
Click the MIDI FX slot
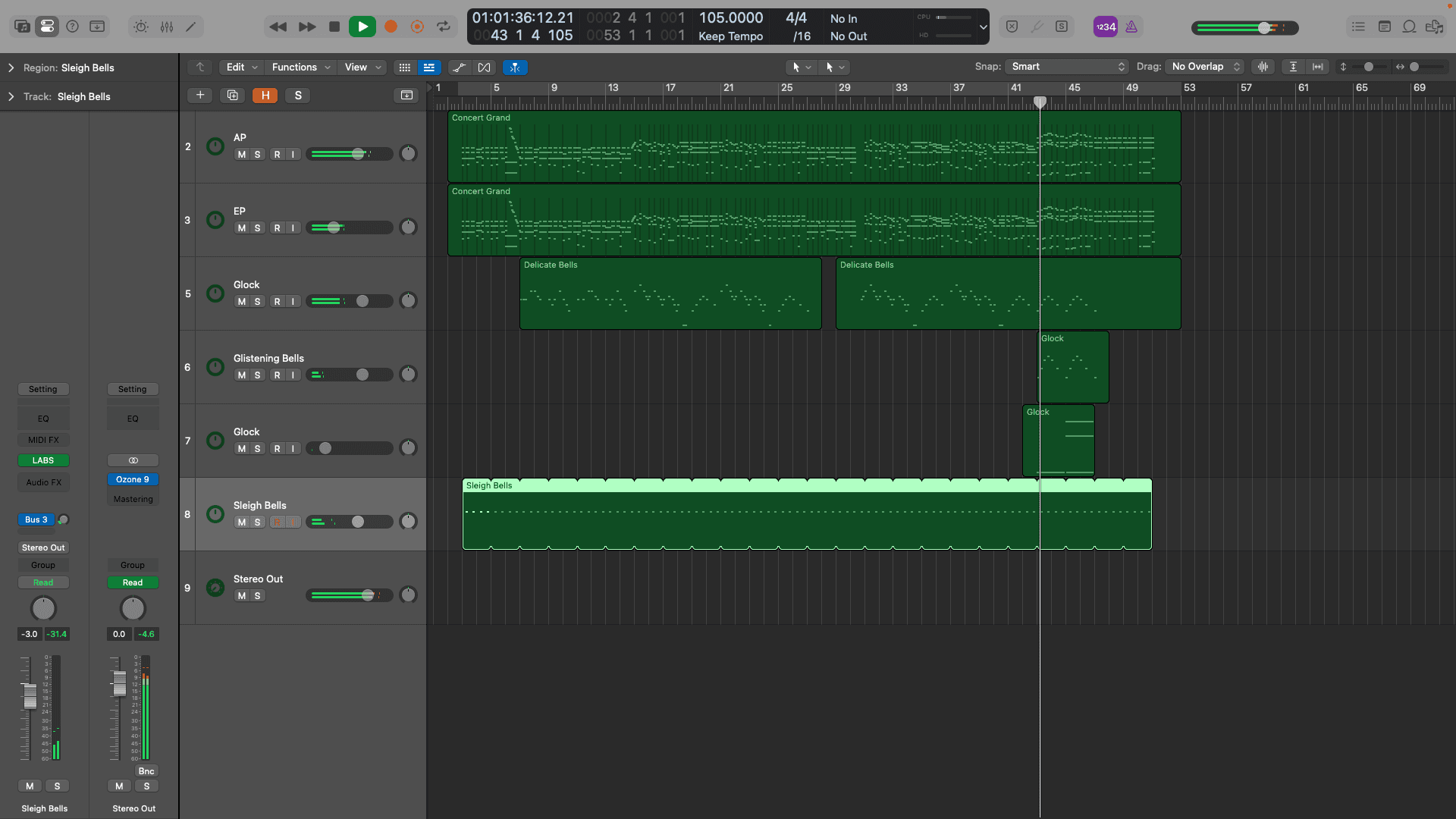click(x=43, y=440)
